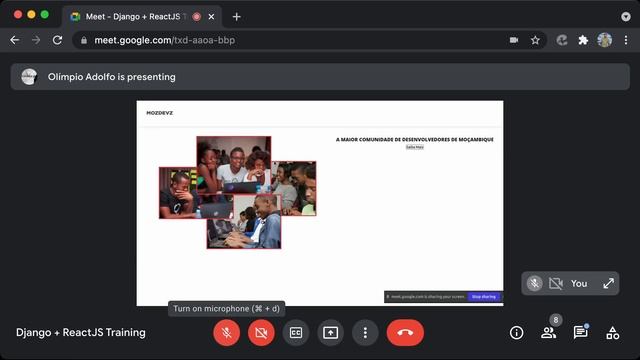Click 'Olímpio Adolfo is presenting' banner text
Screen dimensions: 640x360
[x=111, y=77]
